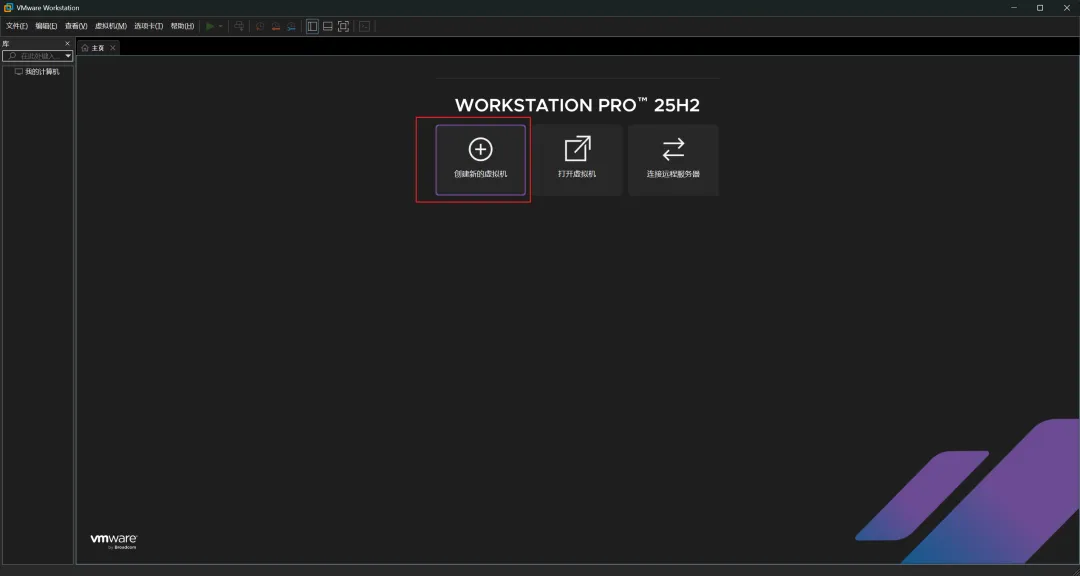Click the magnifier icon in library search
The width and height of the screenshot is (1080, 576).
(x=12, y=56)
